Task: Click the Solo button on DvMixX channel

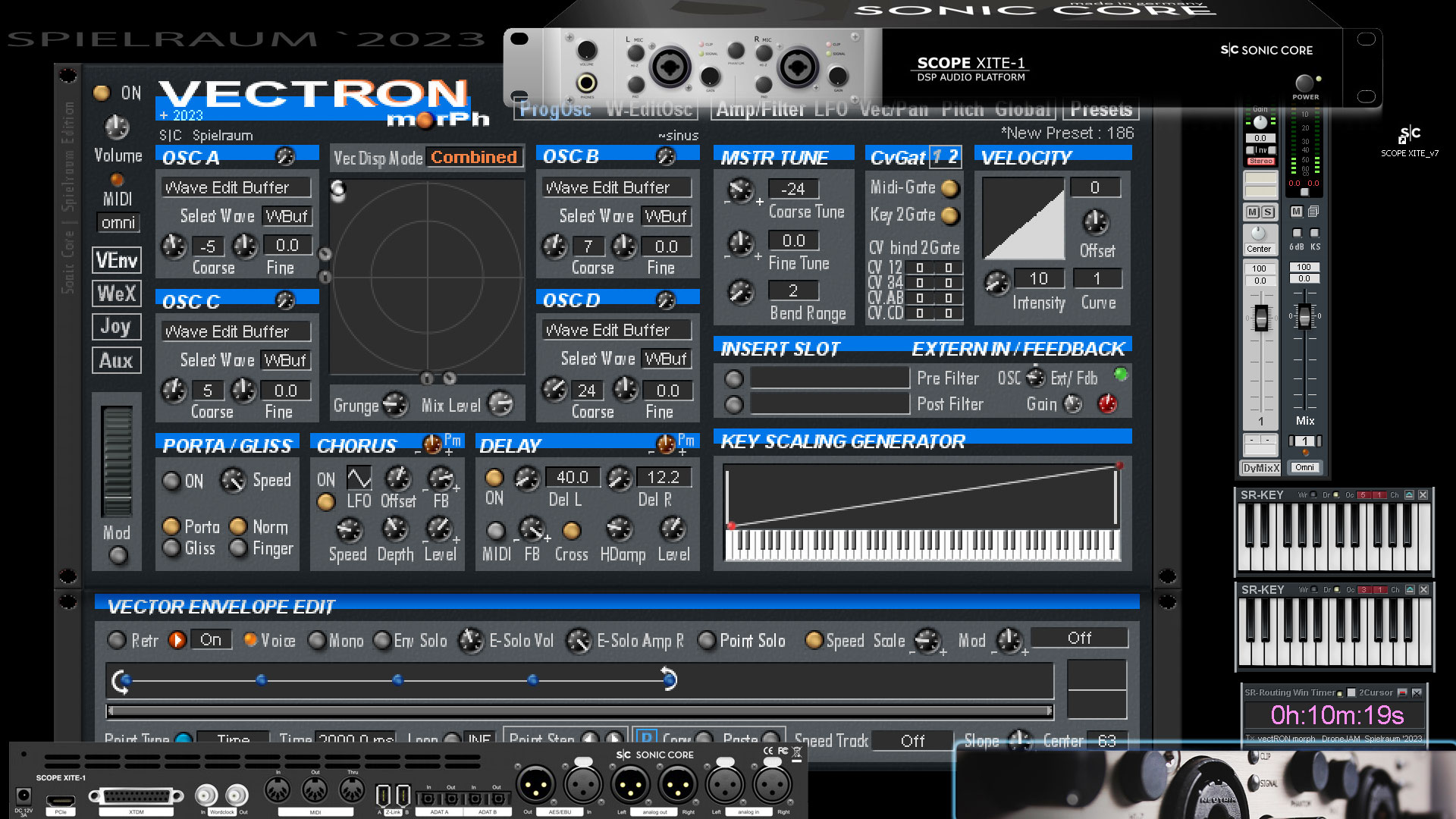Action: point(1268,212)
